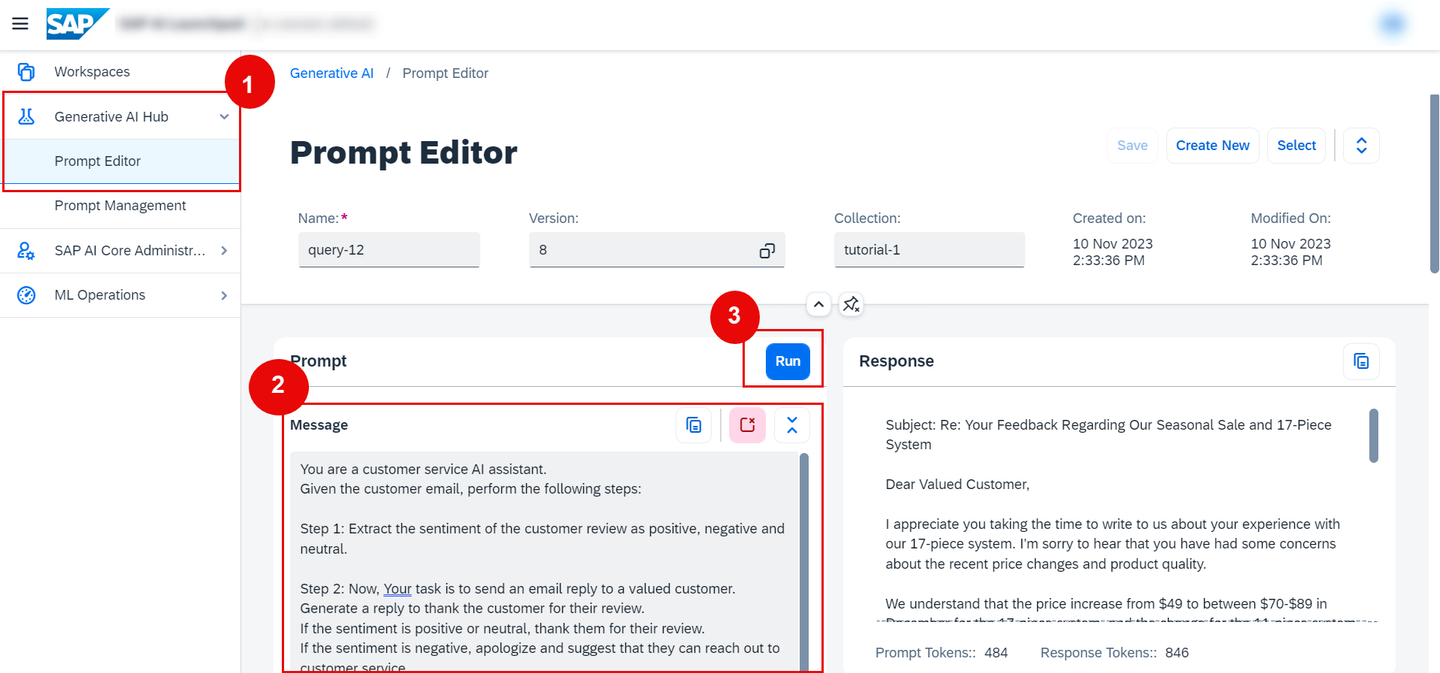Click the Response panel title
The width and height of the screenshot is (1440, 673).
[x=896, y=361]
